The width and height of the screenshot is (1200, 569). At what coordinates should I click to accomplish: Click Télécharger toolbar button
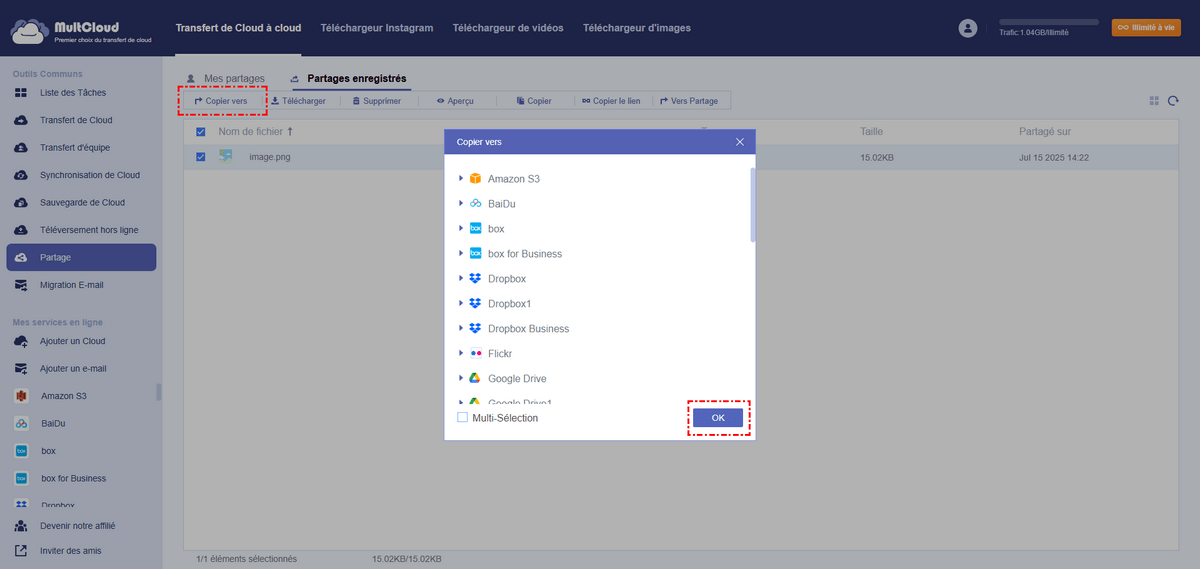(299, 101)
